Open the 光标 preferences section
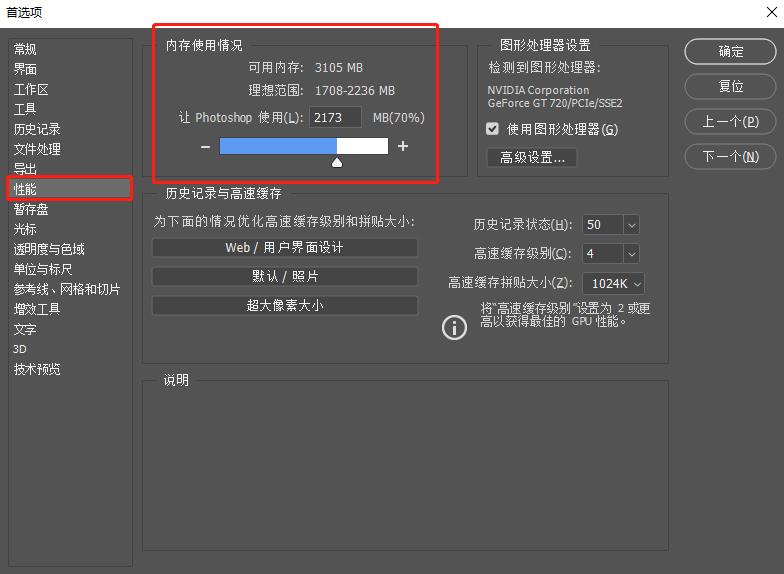The width and height of the screenshot is (784, 574). coord(25,229)
